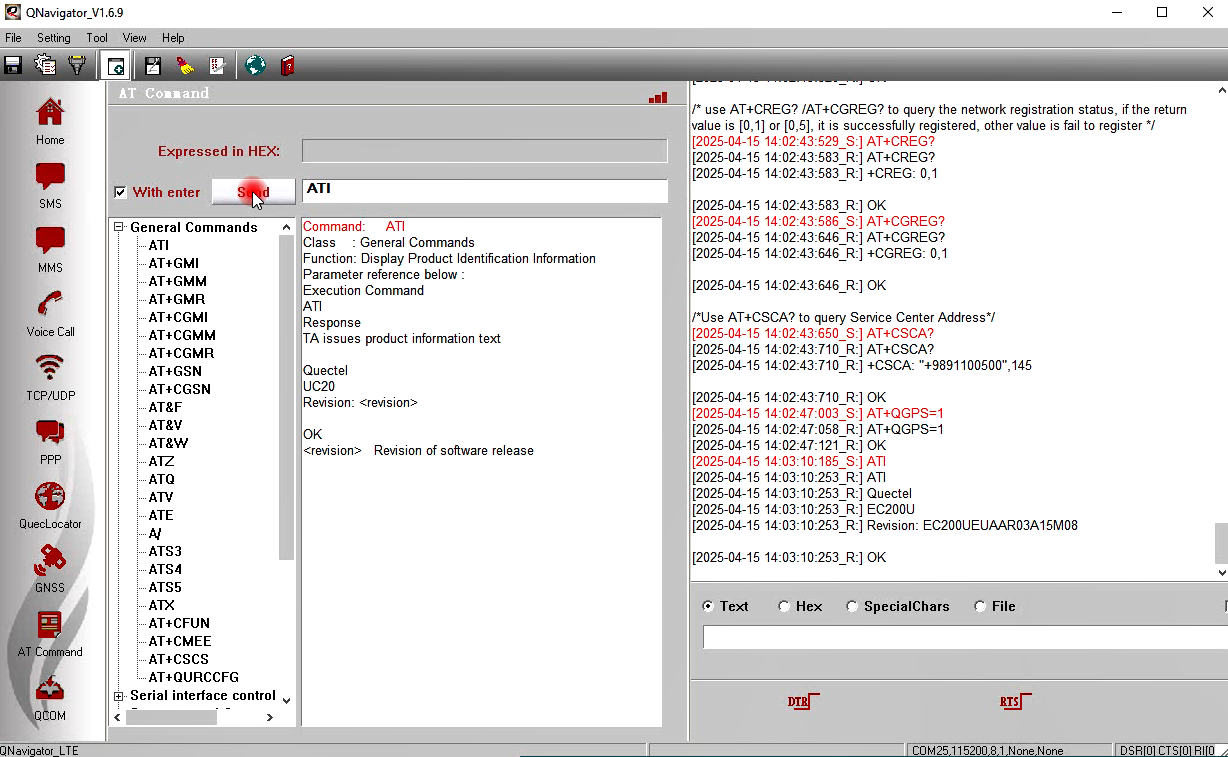The width and height of the screenshot is (1228, 757).
Task: Select the Text radio button
Action: (x=709, y=606)
